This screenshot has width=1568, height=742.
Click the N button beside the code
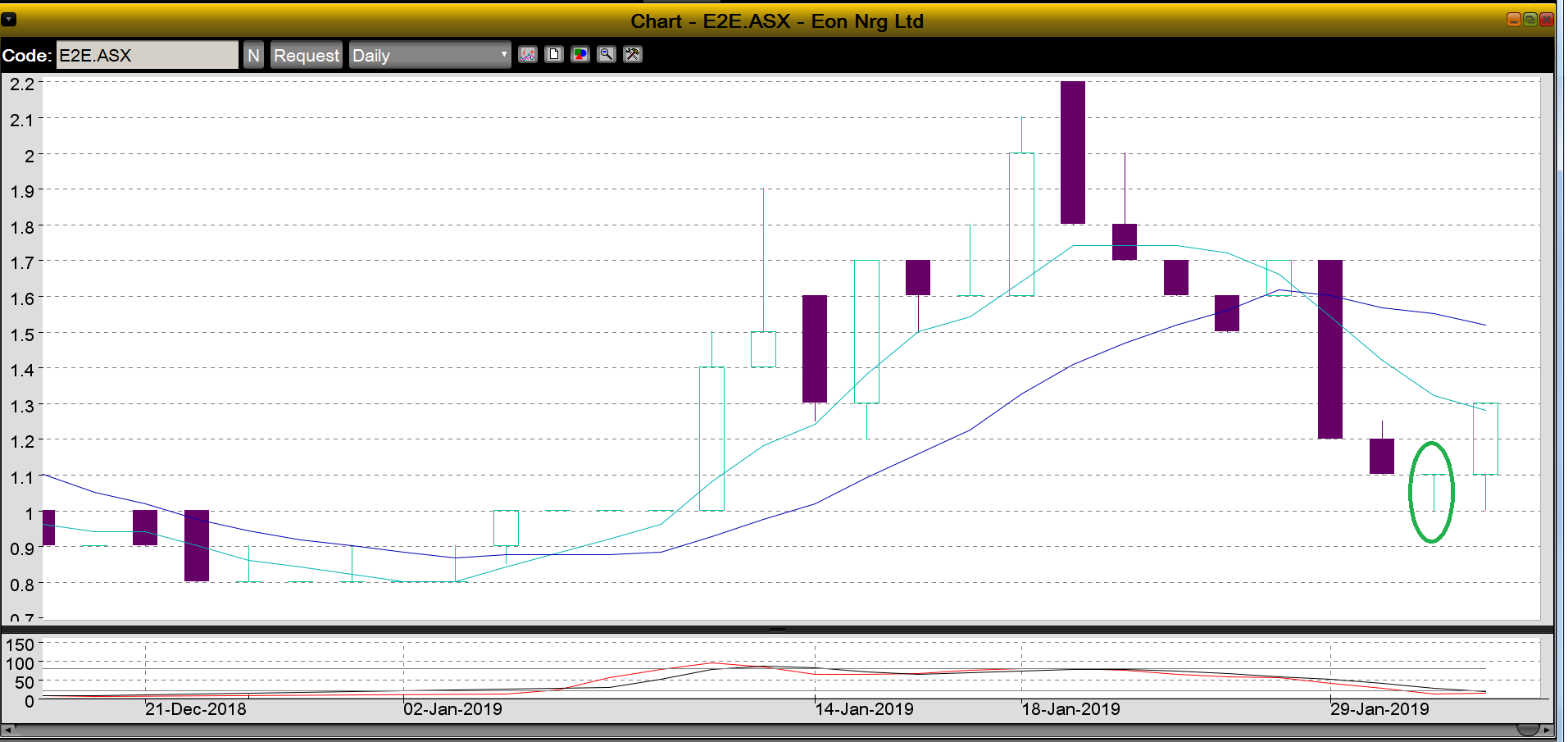254,55
